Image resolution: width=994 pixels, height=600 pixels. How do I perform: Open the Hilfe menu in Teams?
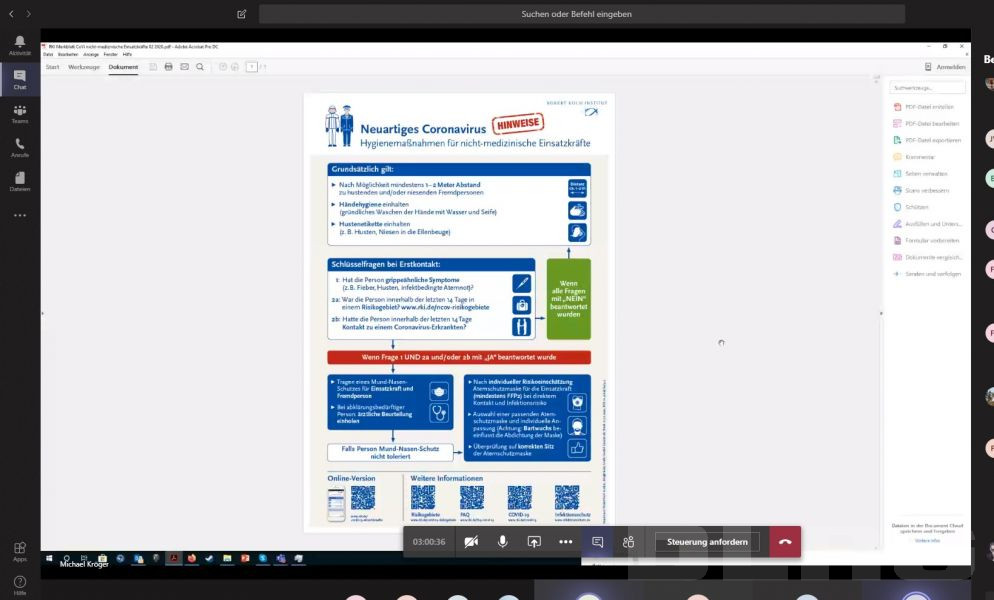coord(20,584)
